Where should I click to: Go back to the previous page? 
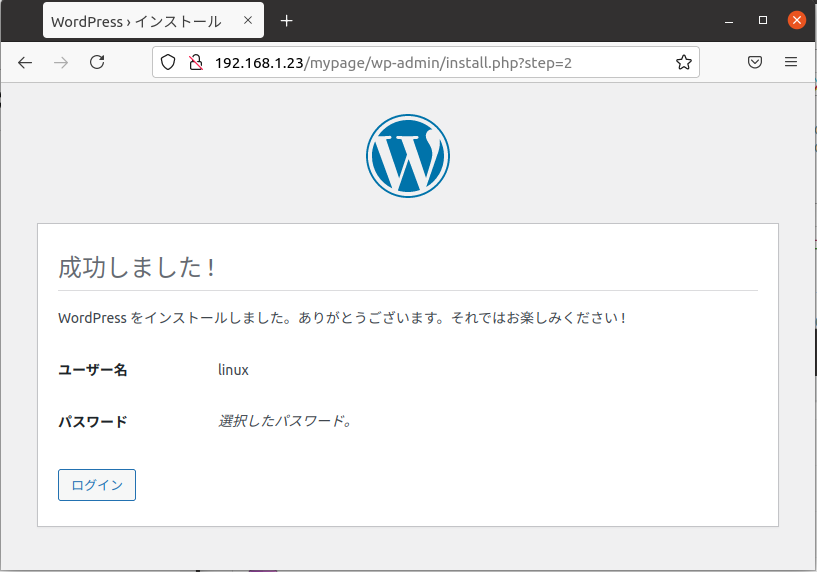pyautogui.click(x=24, y=63)
